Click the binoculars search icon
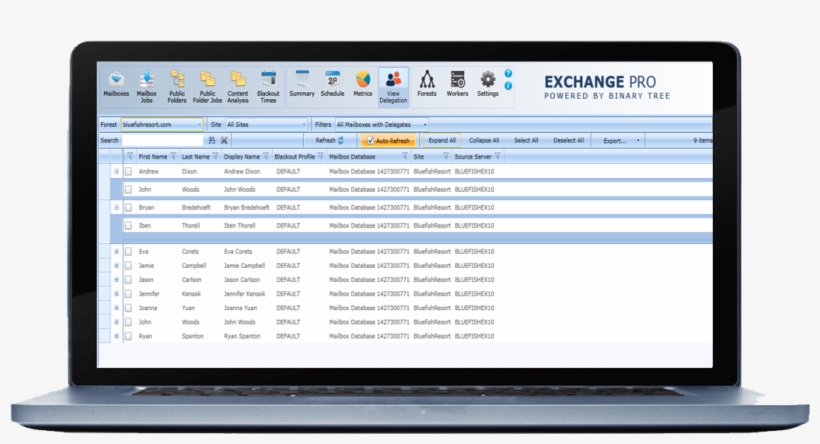 click(211, 140)
